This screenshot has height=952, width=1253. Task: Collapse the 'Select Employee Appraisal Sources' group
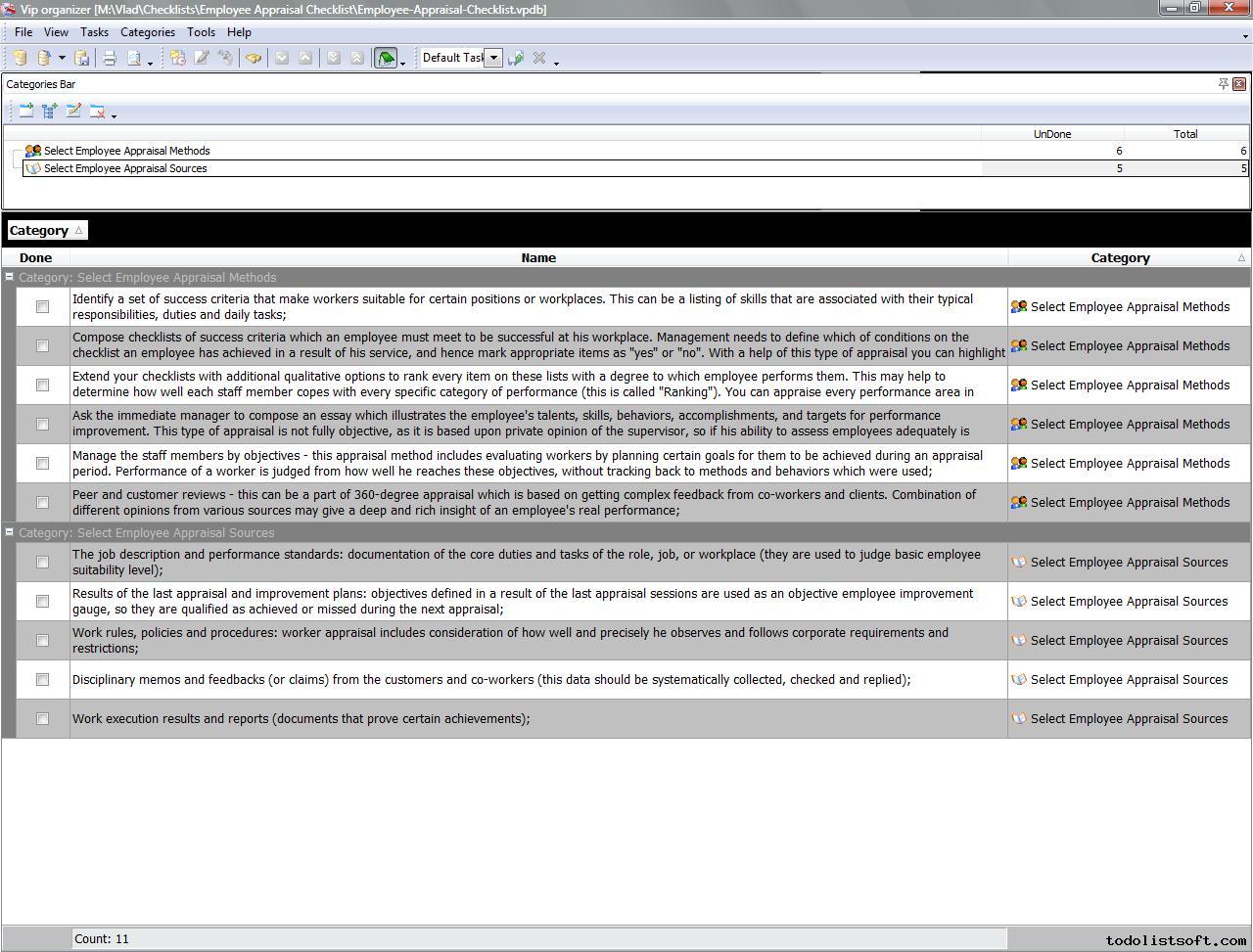[10, 533]
